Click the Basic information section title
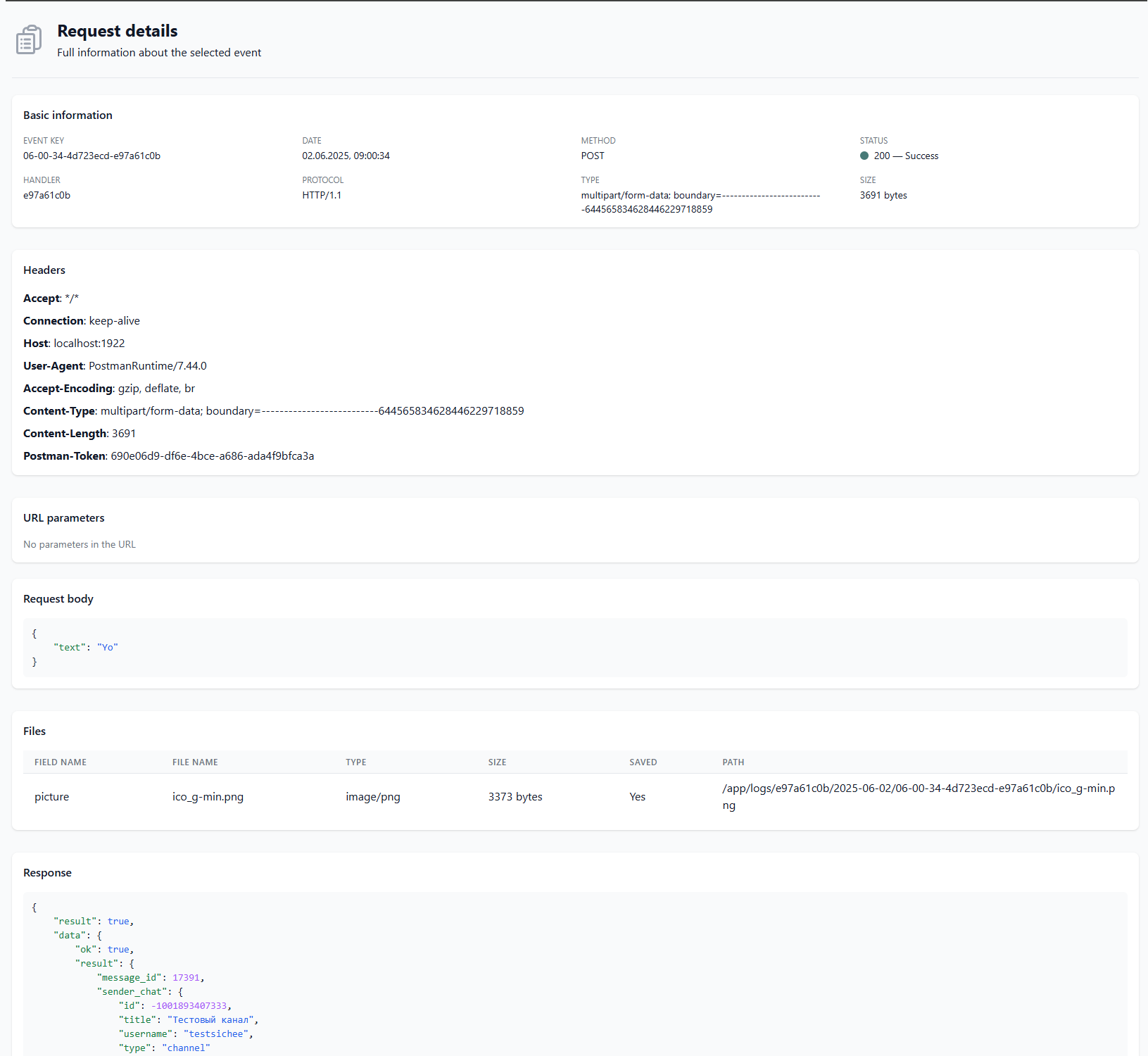Screen dimensions: 1148x1056 tap(68, 115)
